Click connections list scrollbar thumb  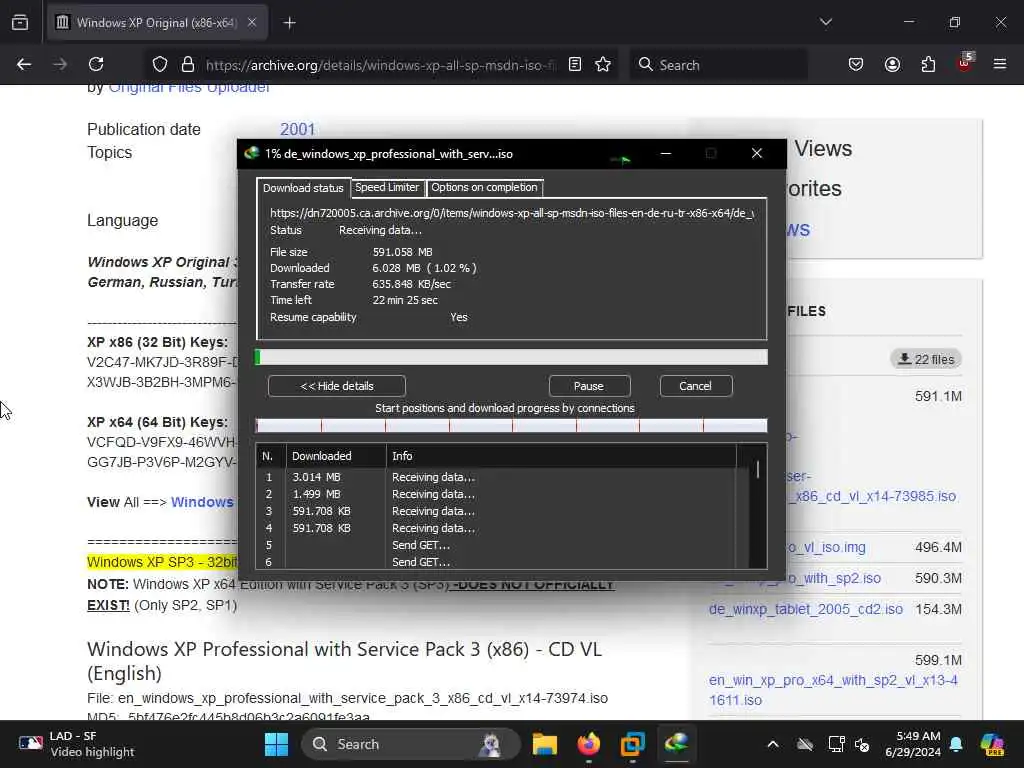tap(758, 469)
